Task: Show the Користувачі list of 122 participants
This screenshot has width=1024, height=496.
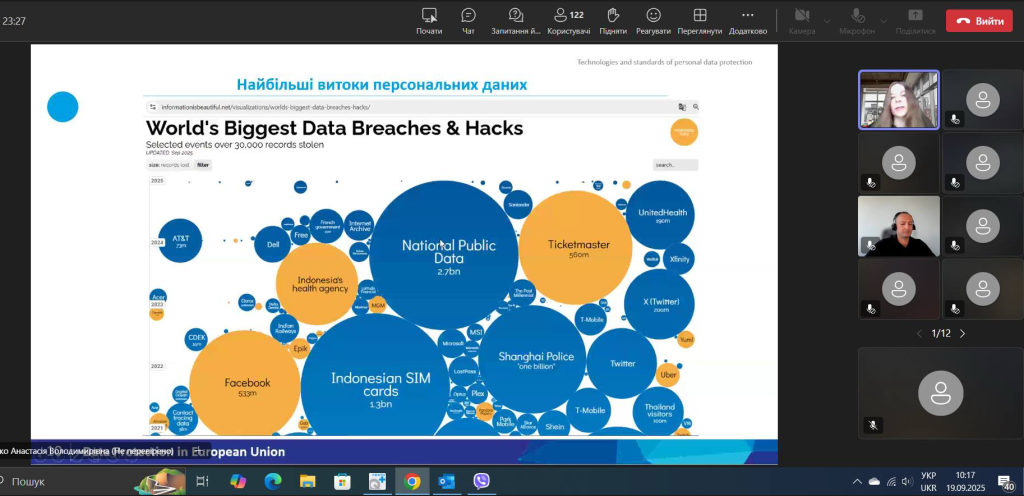Action: tap(569, 21)
